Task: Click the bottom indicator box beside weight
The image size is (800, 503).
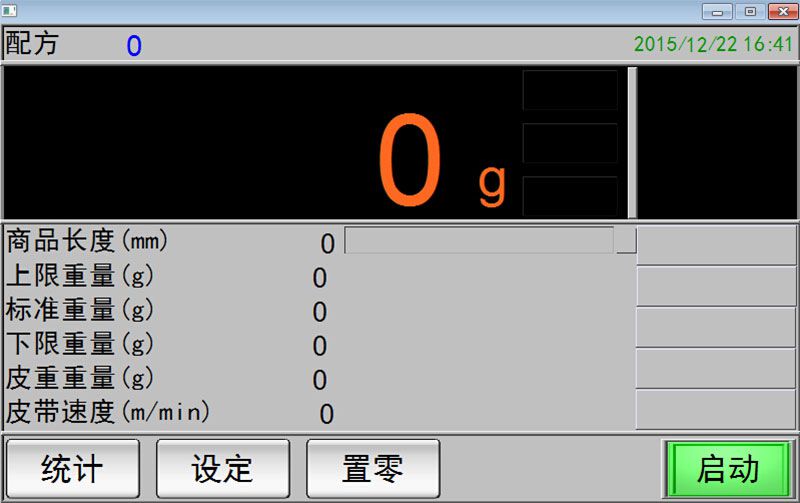Action: click(570, 196)
